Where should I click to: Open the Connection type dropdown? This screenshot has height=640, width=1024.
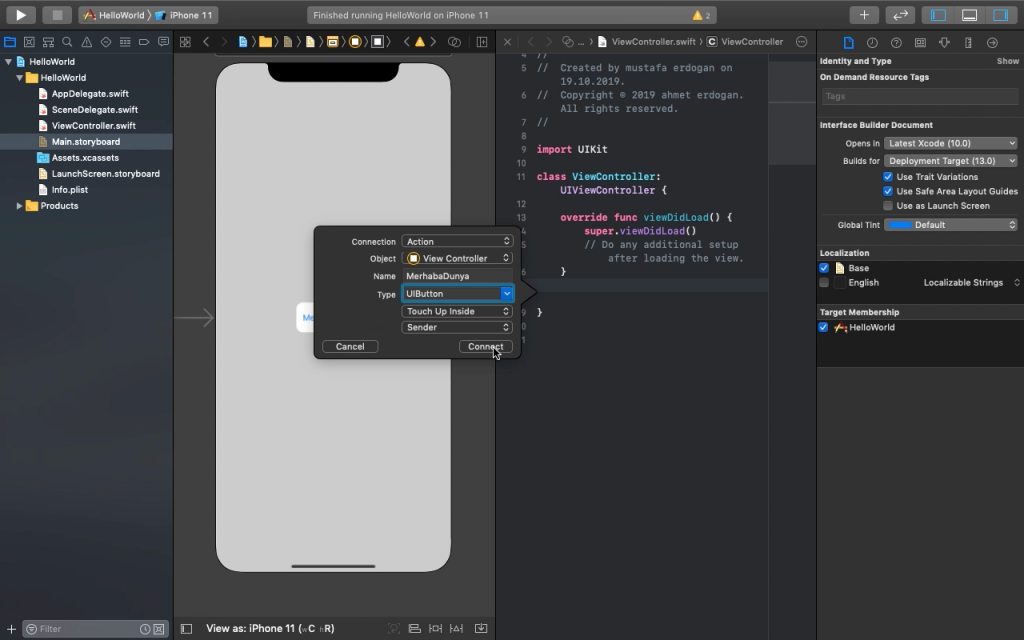coord(457,240)
